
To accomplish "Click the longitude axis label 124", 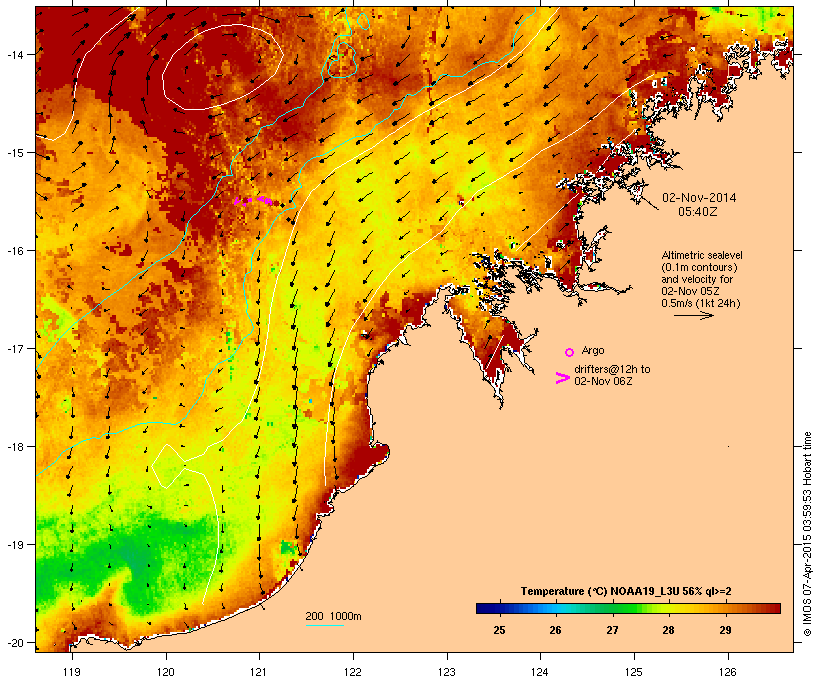I will pos(540,672).
